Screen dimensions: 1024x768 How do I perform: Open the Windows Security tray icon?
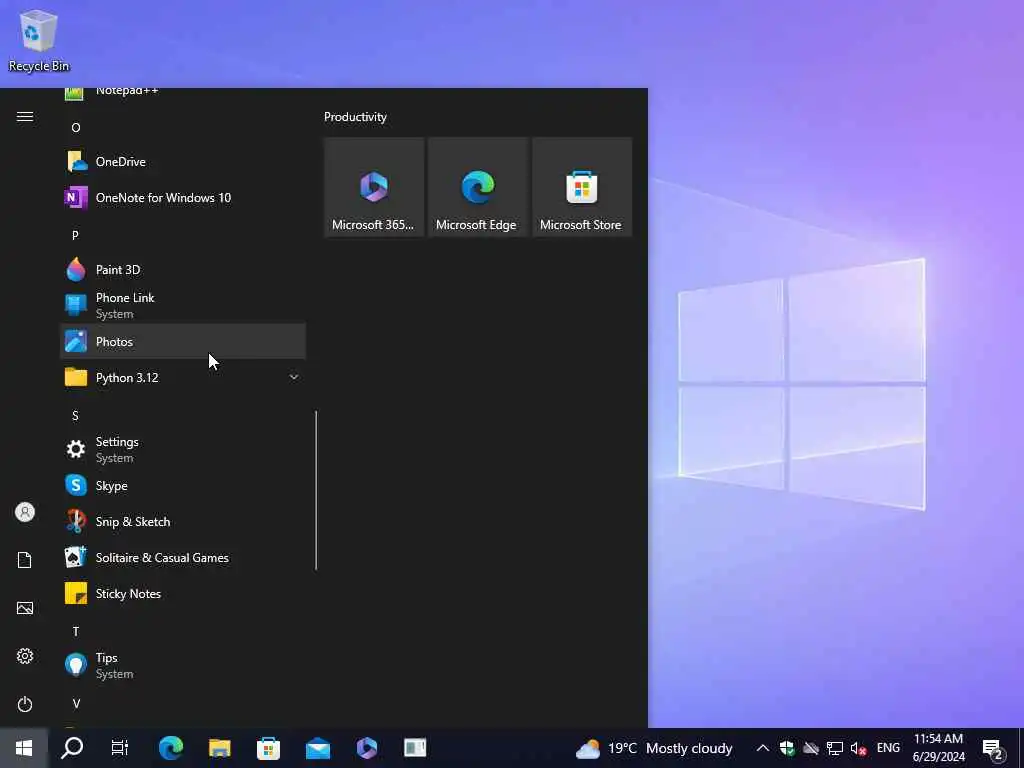tap(787, 748)
